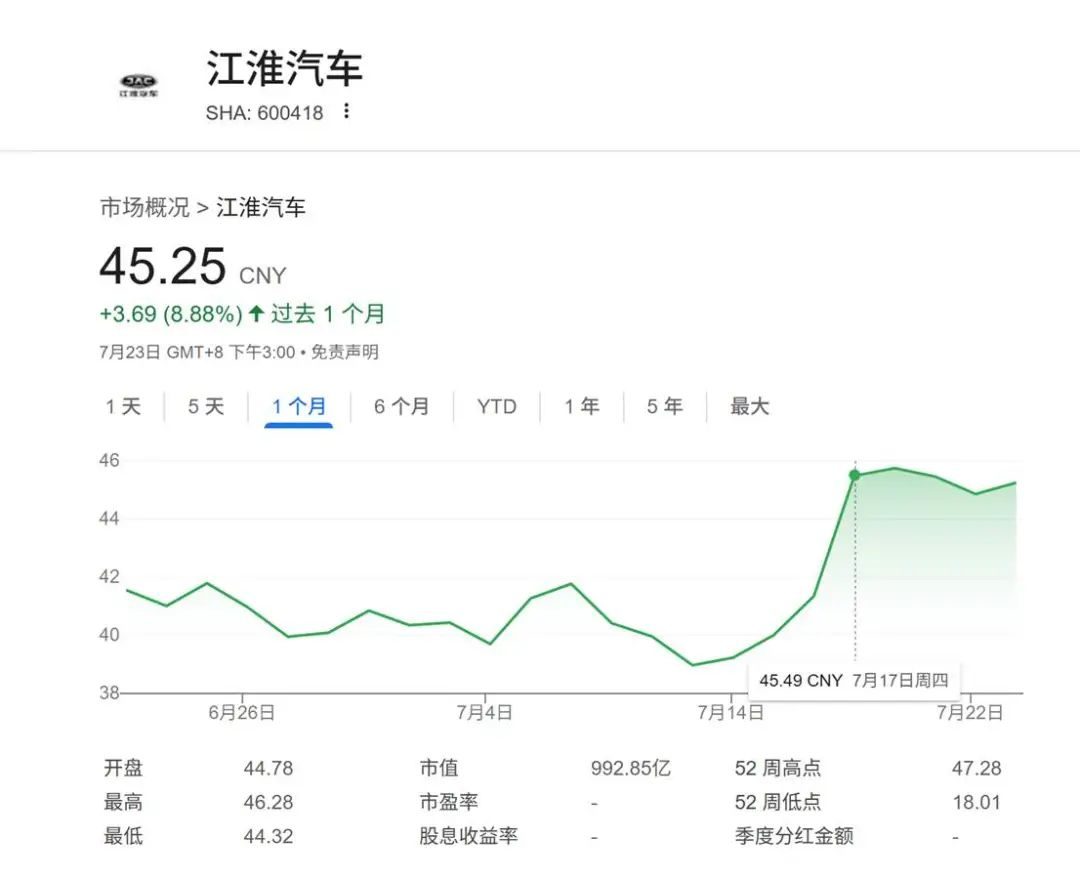
Task: Click the 股息收益率 label
Action: tap(468, 836)
